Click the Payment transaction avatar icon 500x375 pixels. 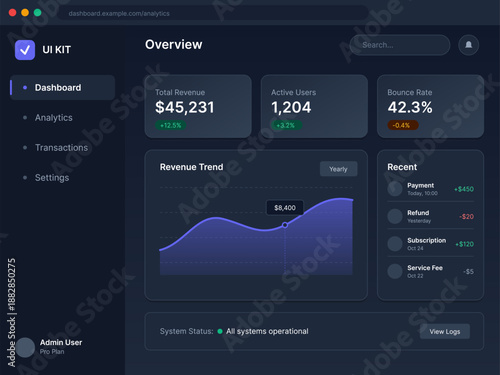pyautogui.click(x=395, y=189)
